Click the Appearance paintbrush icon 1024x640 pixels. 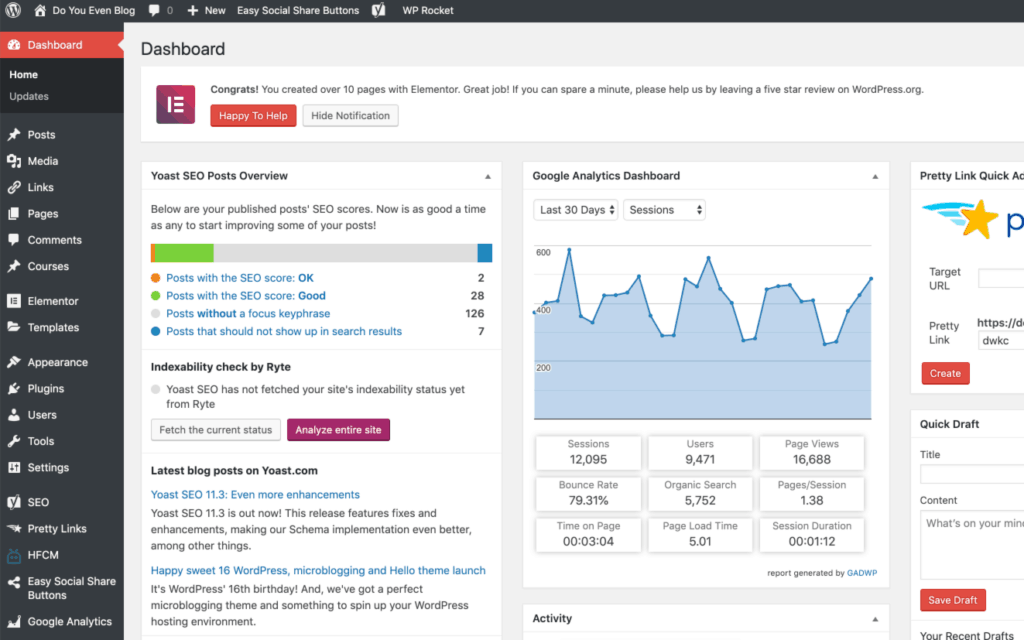click(14, 362)
